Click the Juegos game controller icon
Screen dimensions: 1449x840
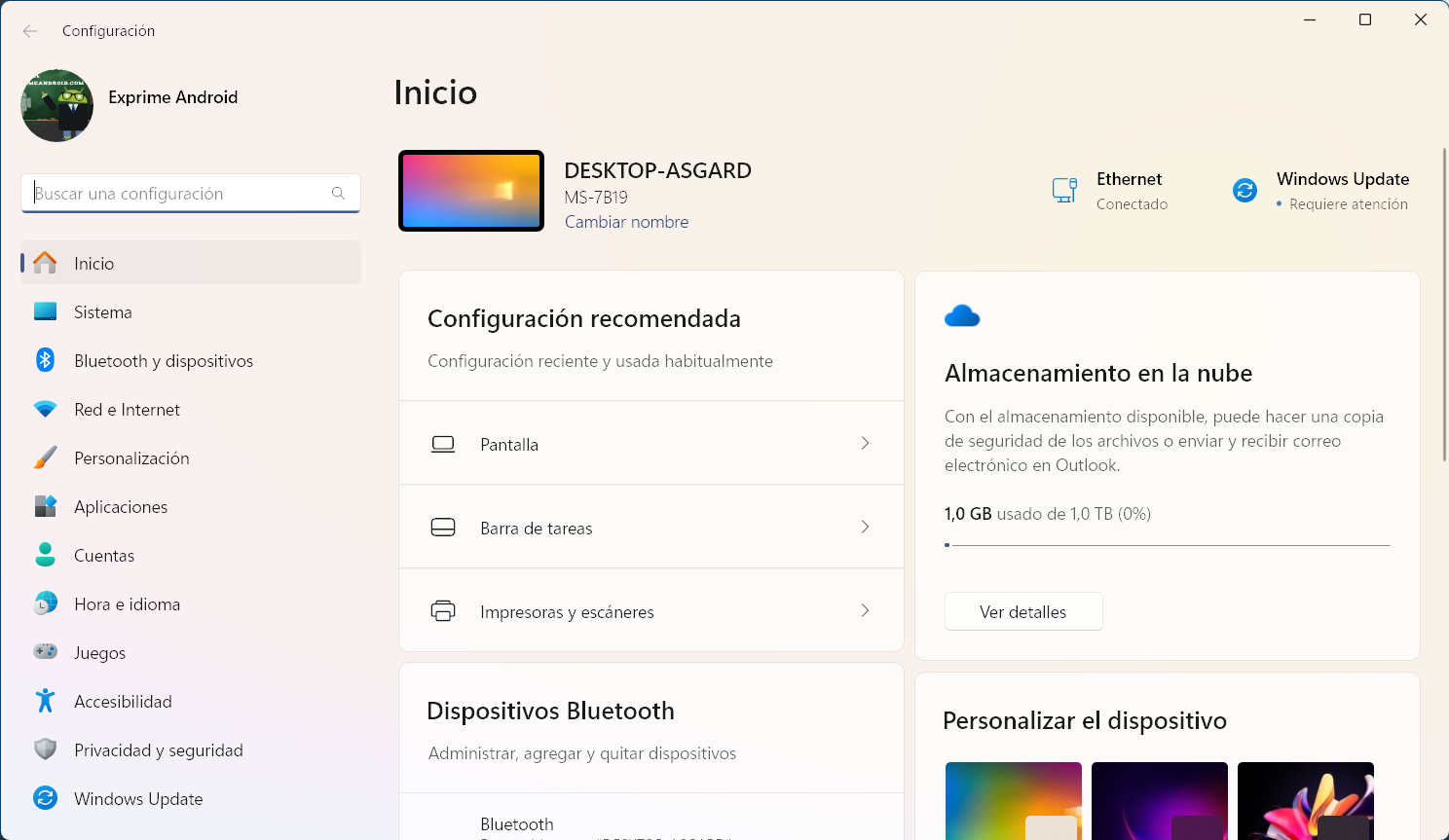(x=45, y=652)
